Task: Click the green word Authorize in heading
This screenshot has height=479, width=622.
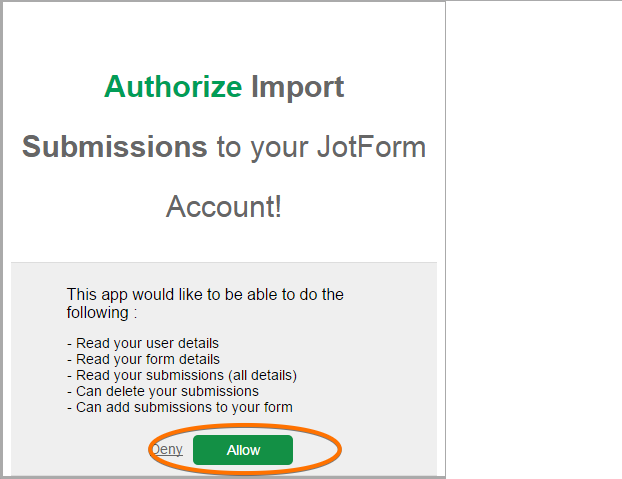Action: [173, 87]
